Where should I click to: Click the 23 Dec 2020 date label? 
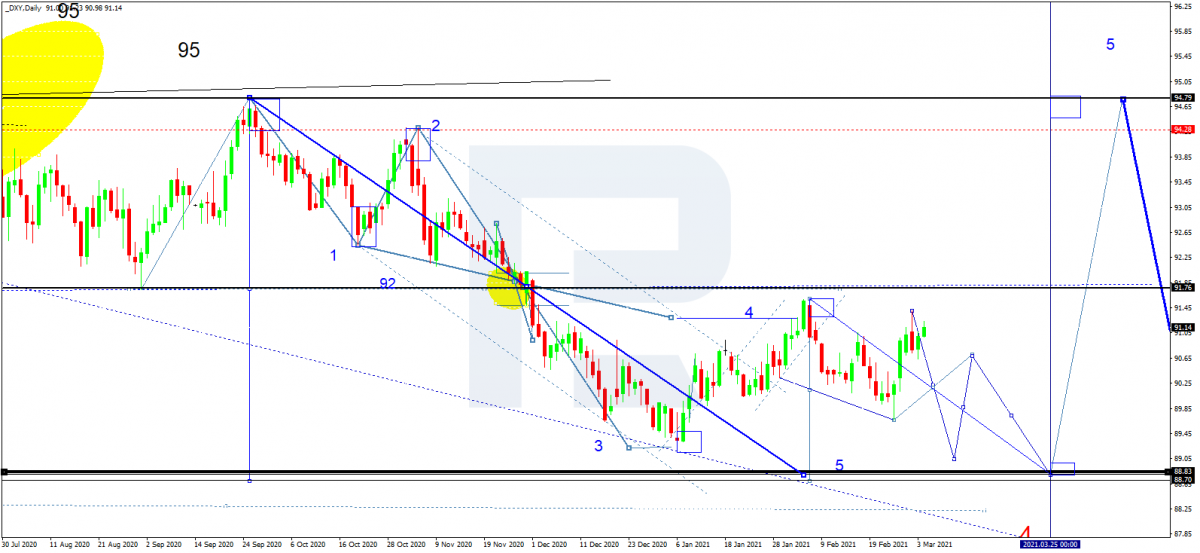tap(645, 545)
